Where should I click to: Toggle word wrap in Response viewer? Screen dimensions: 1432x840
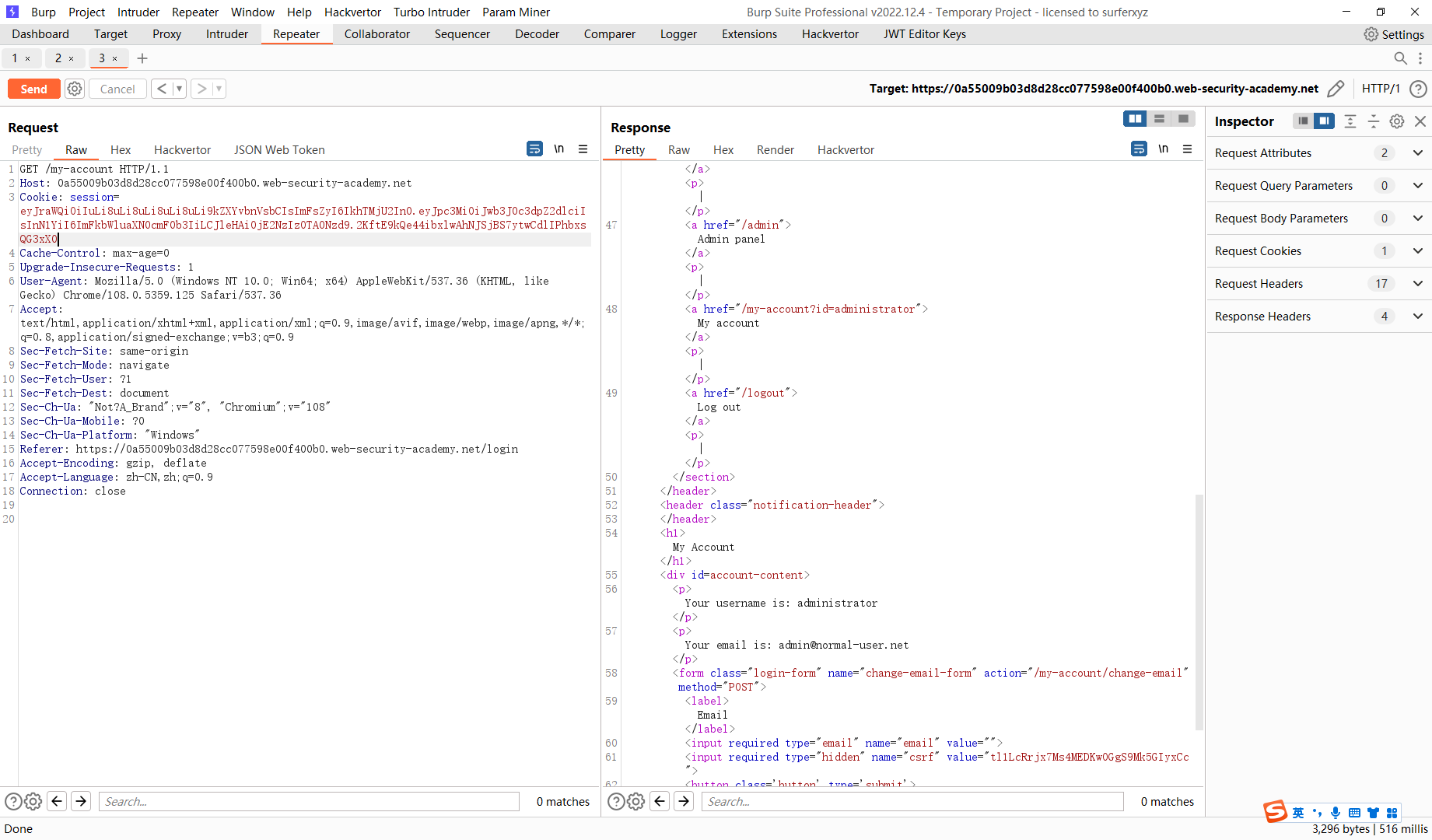(x=1139, y=149)
